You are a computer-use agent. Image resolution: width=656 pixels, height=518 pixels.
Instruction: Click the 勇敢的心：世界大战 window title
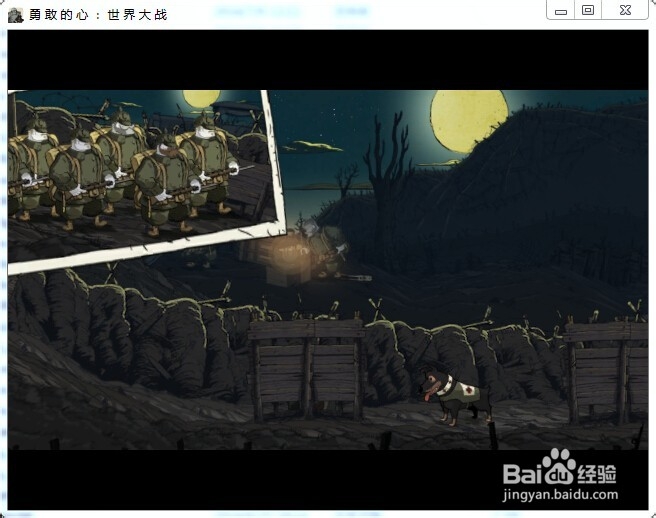[x=98, y=15]
